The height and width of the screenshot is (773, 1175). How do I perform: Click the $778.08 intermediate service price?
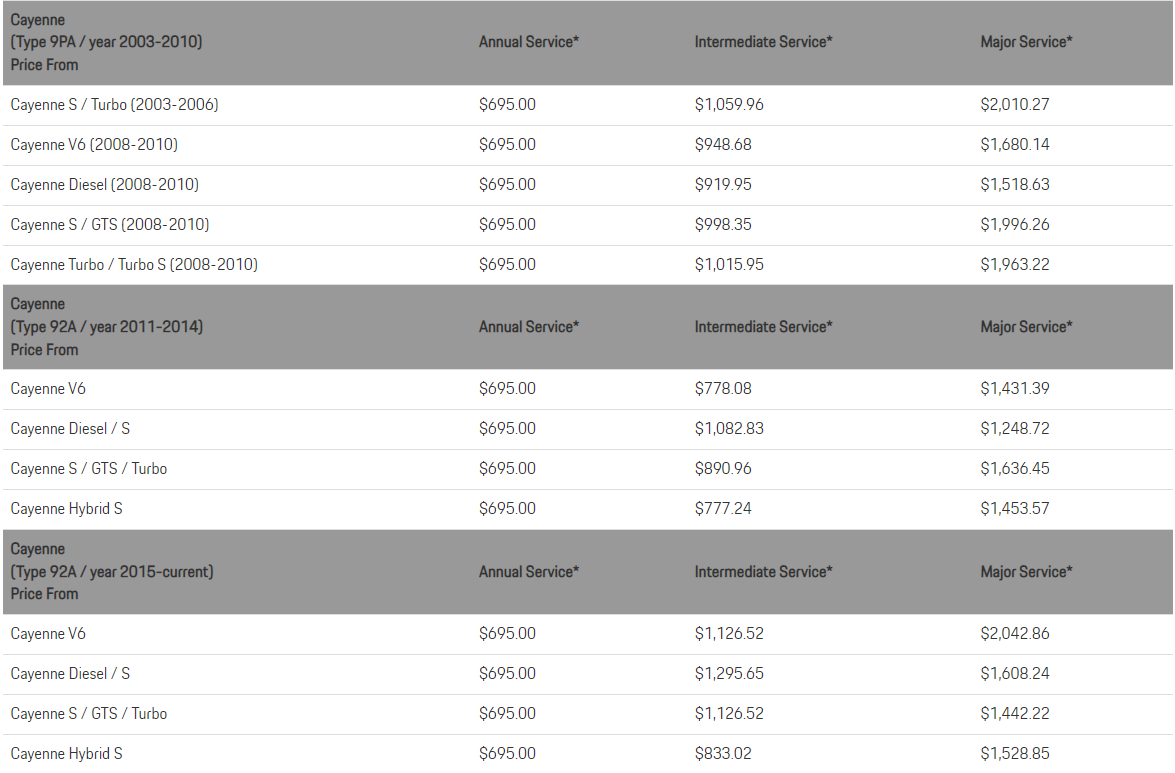coord(723,389)
